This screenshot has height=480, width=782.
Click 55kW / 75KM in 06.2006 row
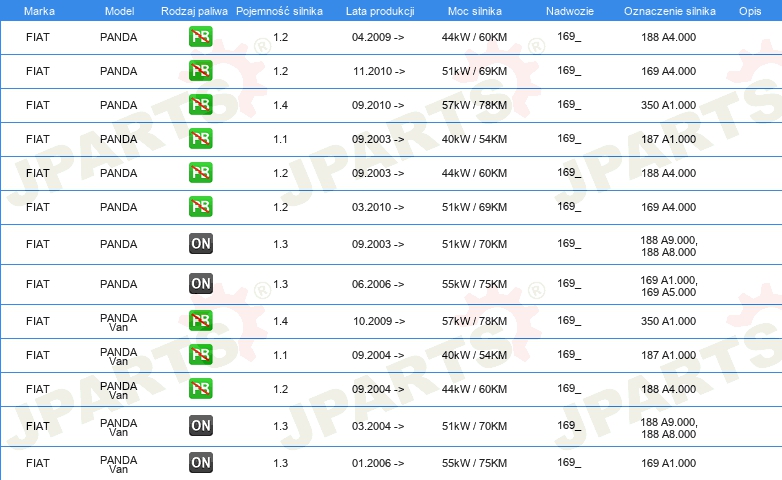click(474, 284)
